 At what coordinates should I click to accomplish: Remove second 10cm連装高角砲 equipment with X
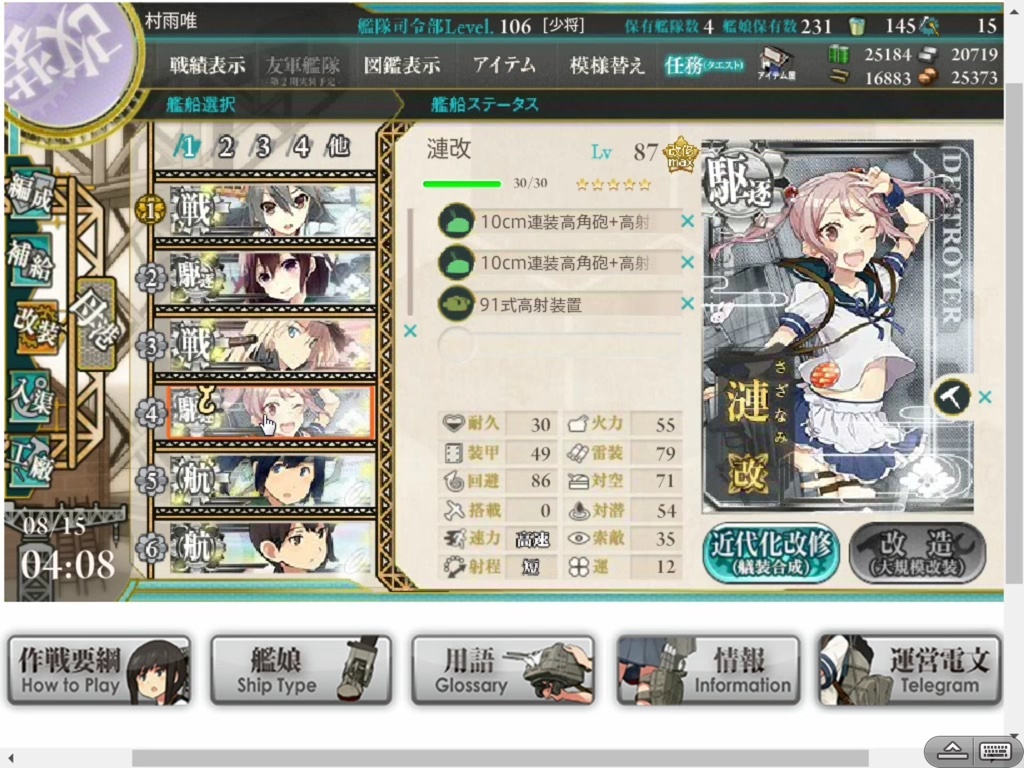687,262
